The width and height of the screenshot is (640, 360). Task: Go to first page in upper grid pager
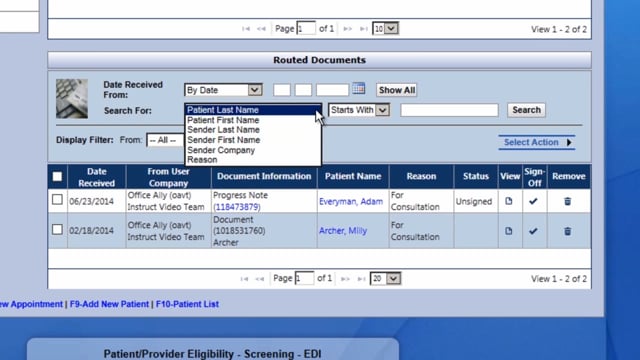[x=246, y=29]
